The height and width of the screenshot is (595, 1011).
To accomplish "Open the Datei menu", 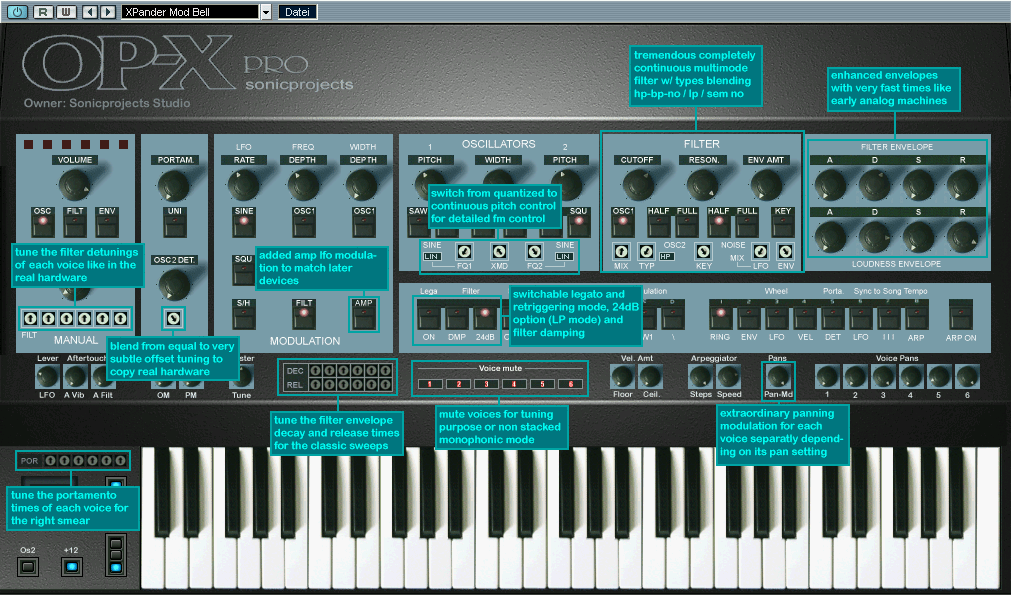I will 297,12.
